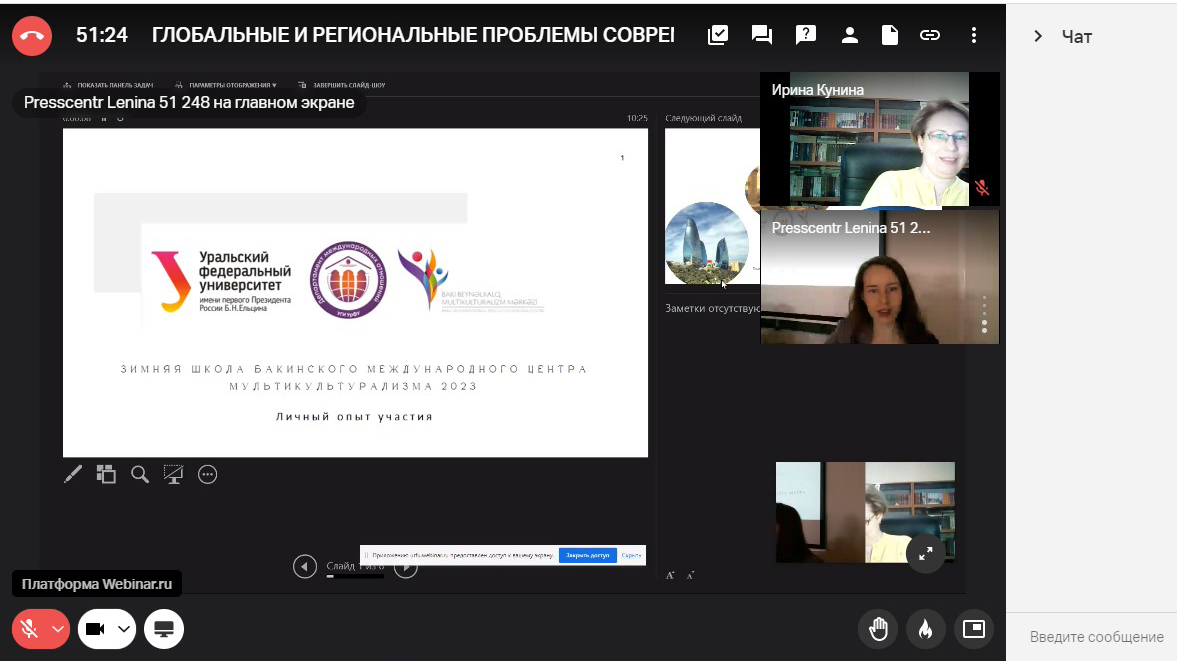Click the red hang-up call button

32,35
